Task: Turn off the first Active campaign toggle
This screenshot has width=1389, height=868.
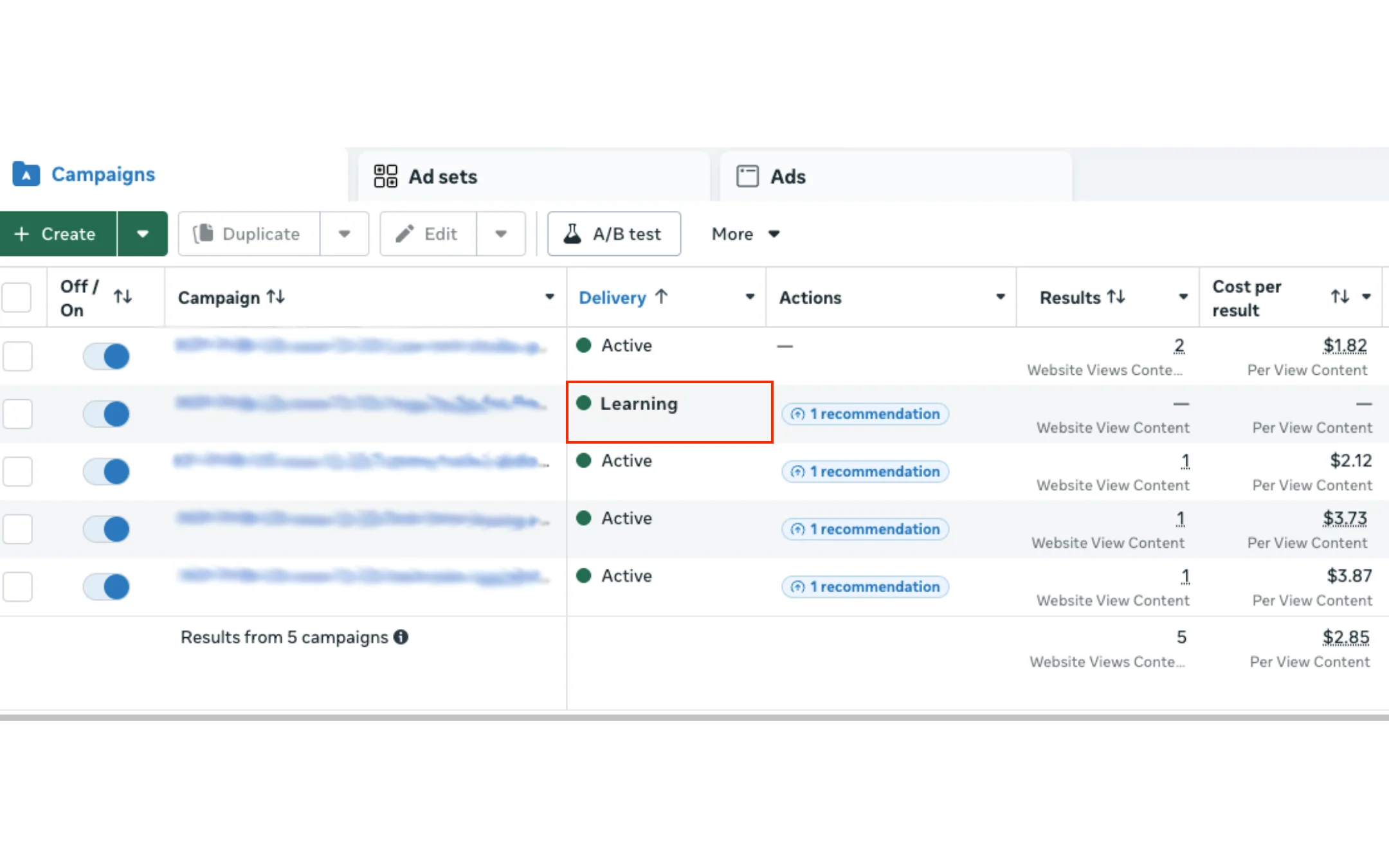Action: pos(105,356)
